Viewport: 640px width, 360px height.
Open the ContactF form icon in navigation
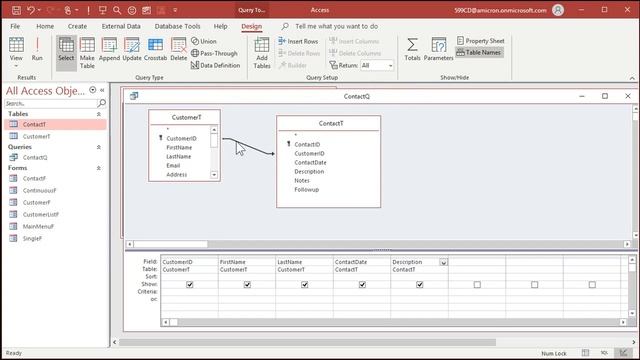tap(13, 178)
